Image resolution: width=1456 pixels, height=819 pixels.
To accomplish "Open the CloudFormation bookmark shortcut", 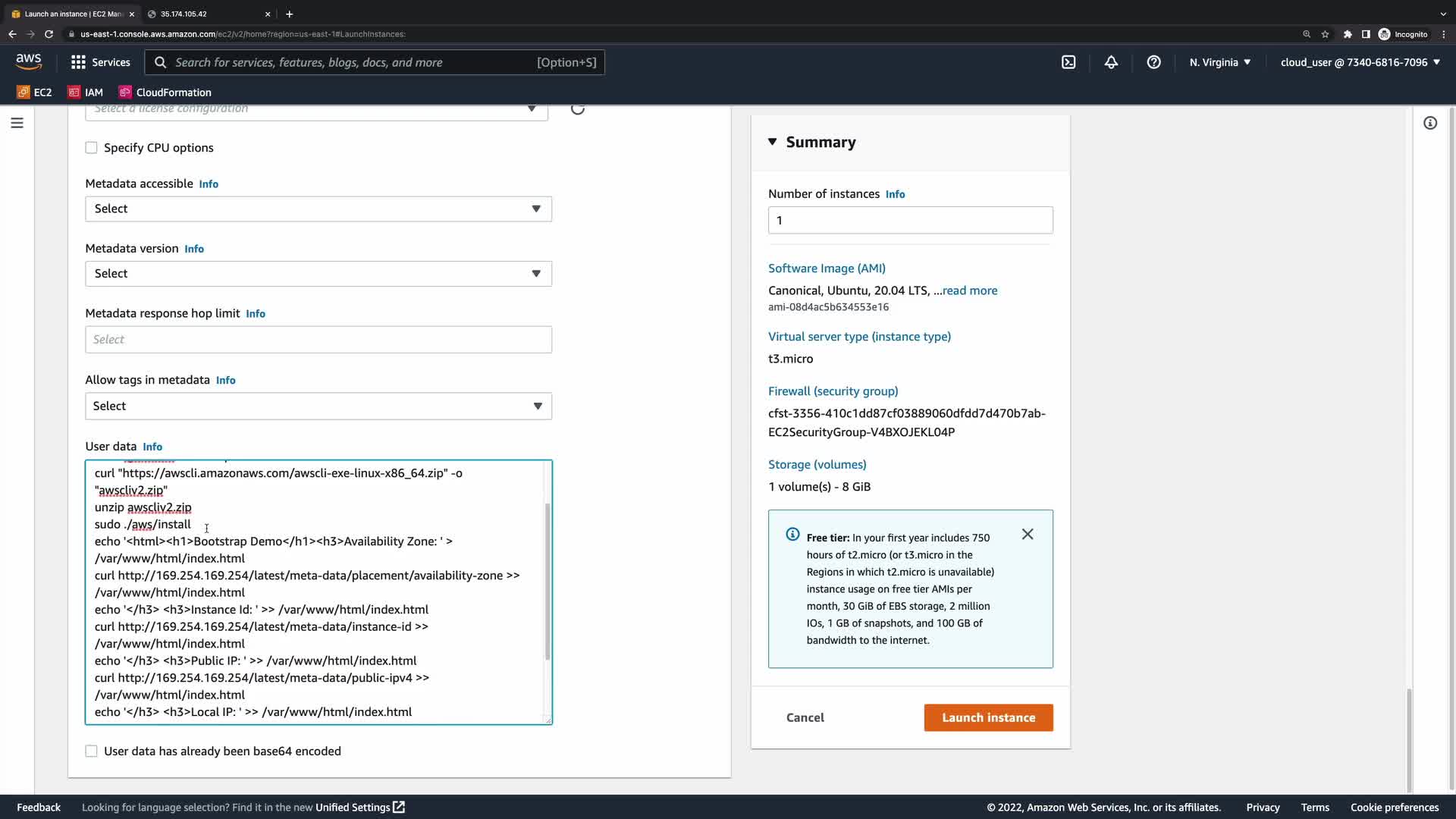I will point(165,93).
